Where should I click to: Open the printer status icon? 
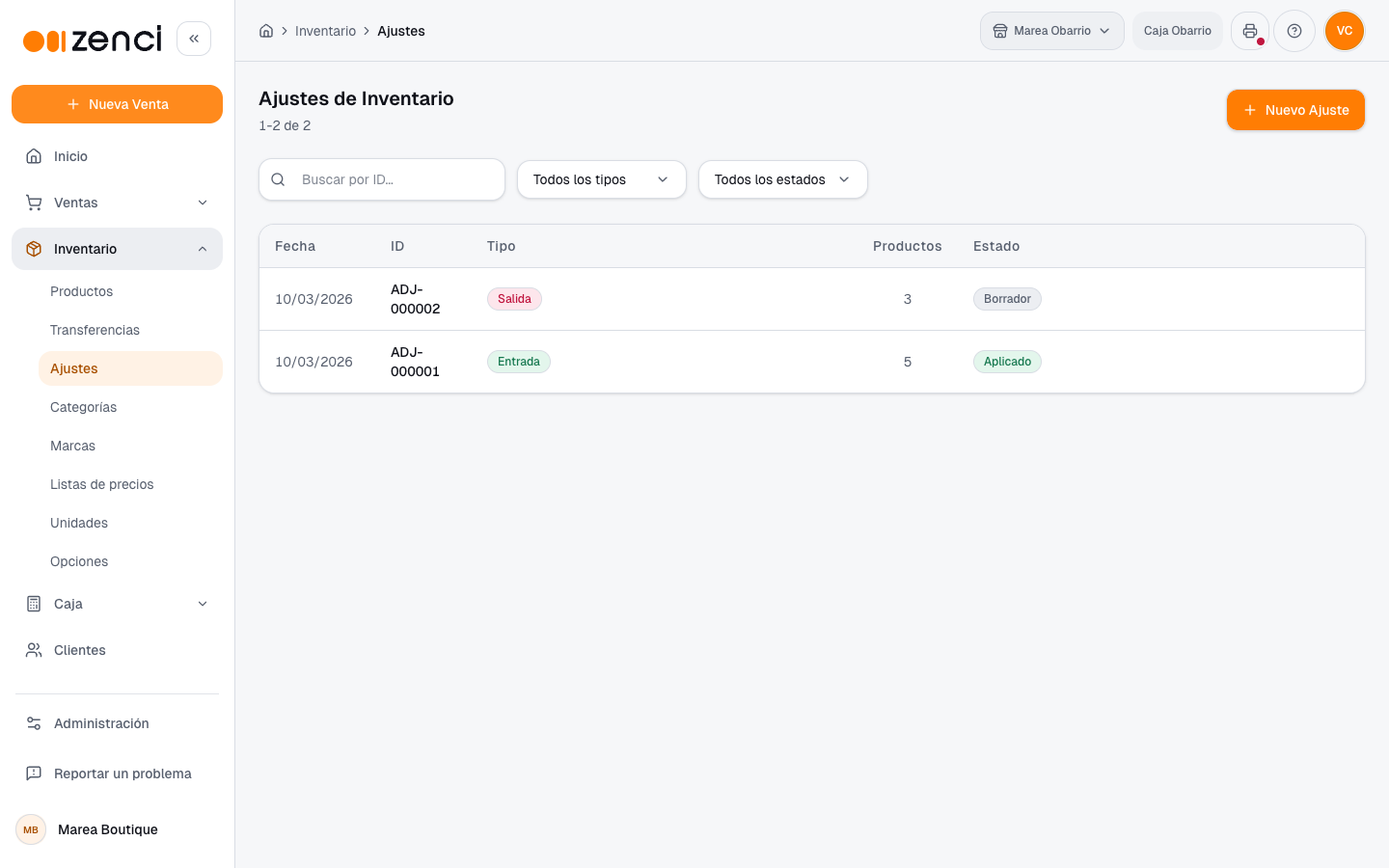pyautogui.click(x=1250, y=31)
